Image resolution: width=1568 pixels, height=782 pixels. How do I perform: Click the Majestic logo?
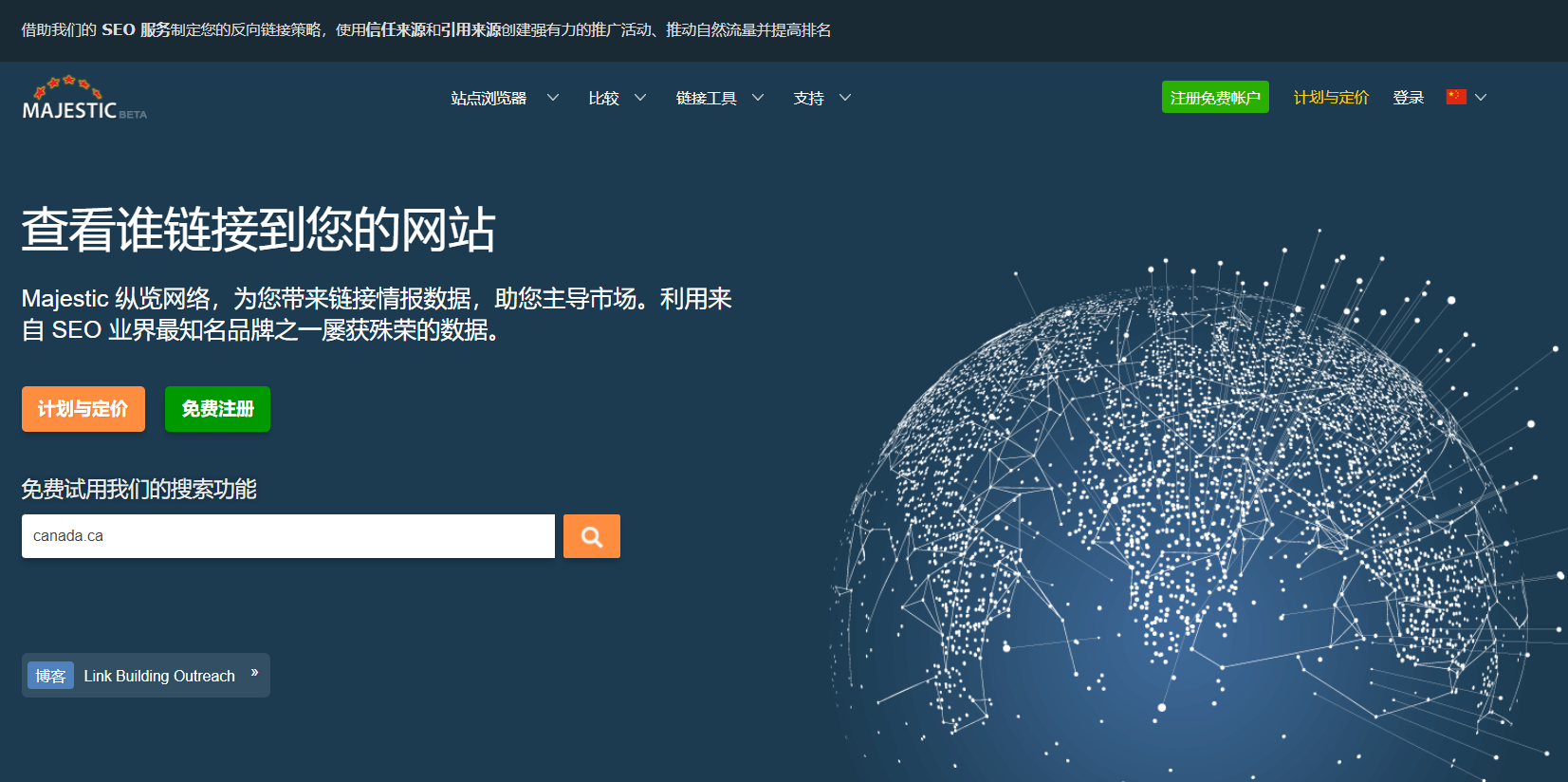click(x=84, y=98)
